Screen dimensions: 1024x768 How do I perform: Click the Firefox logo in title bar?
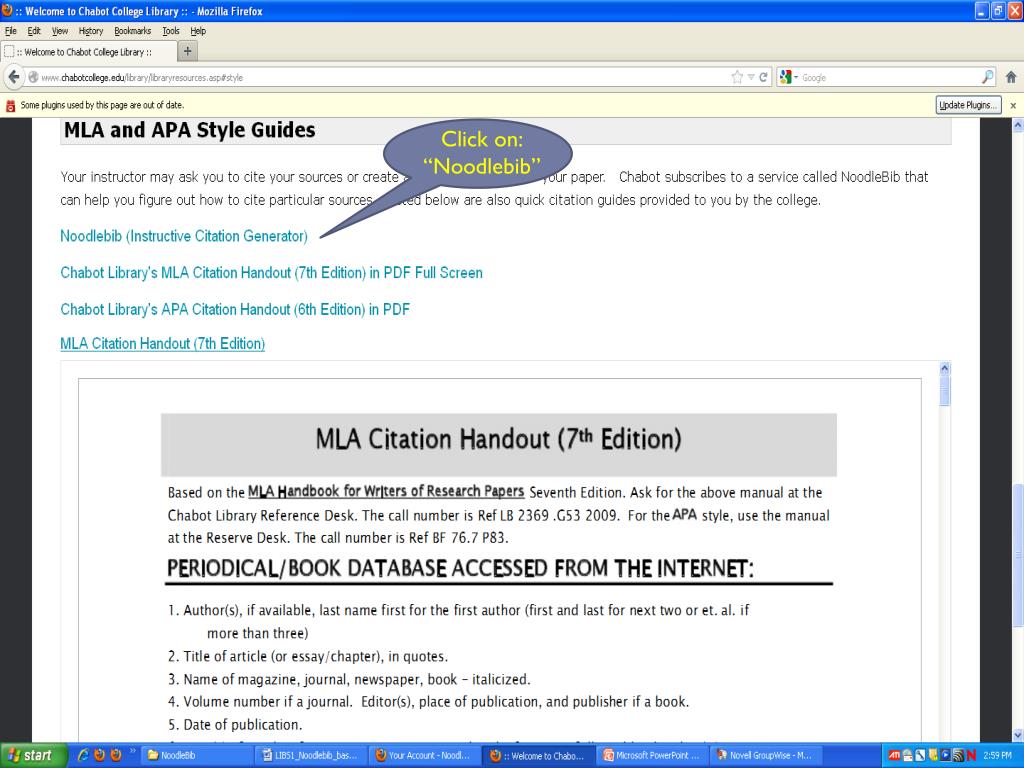pos(7,10)
